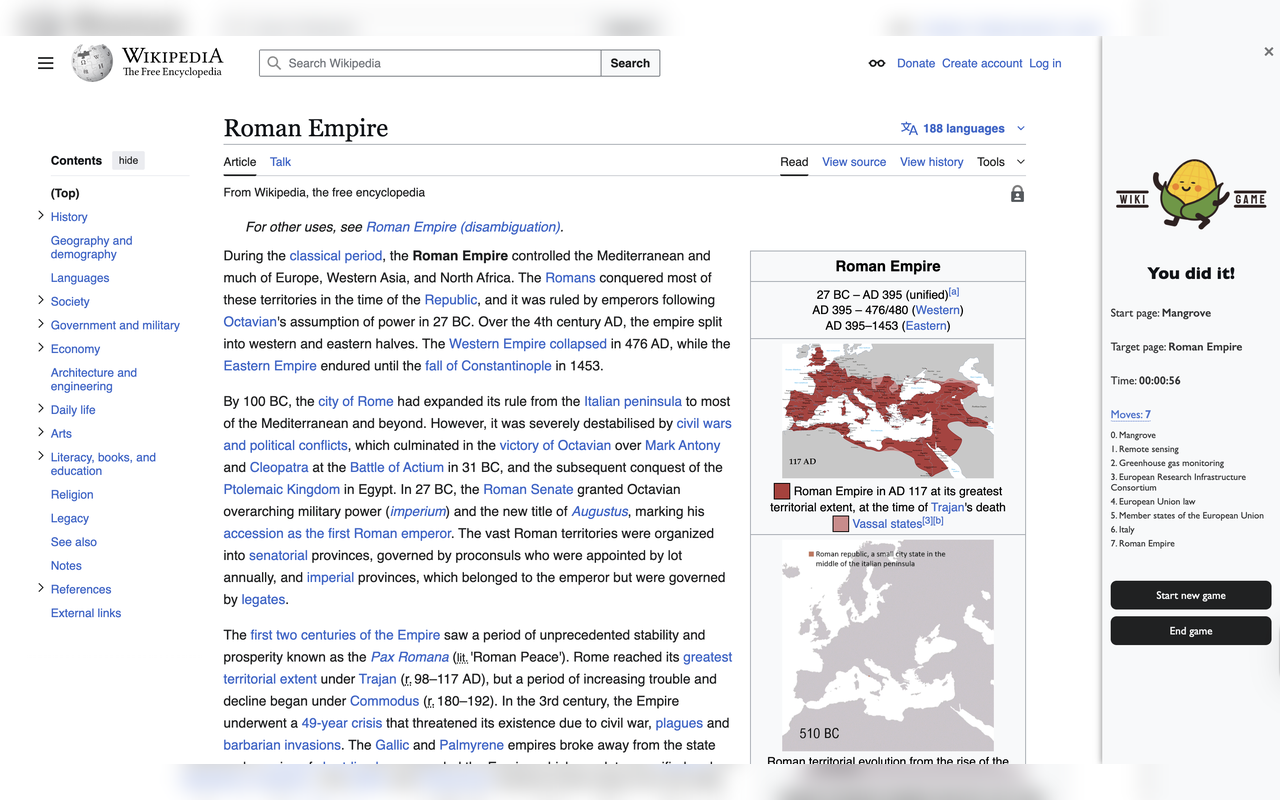
Task: Go to Legacy section in contents
Action: (x=70, y=518)
